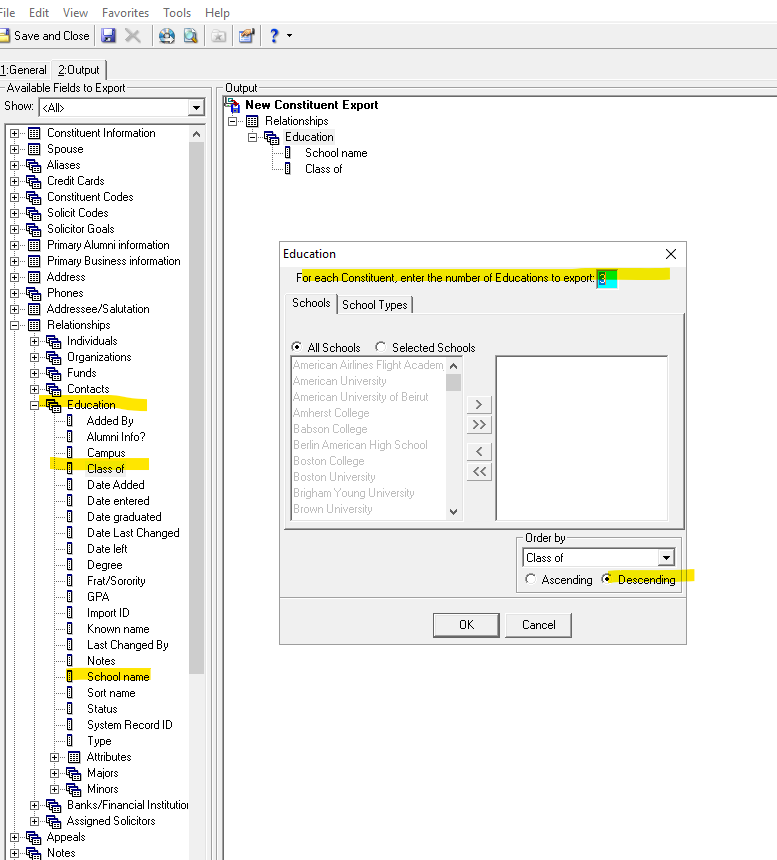Click the Save floppy disk icon

108,36
